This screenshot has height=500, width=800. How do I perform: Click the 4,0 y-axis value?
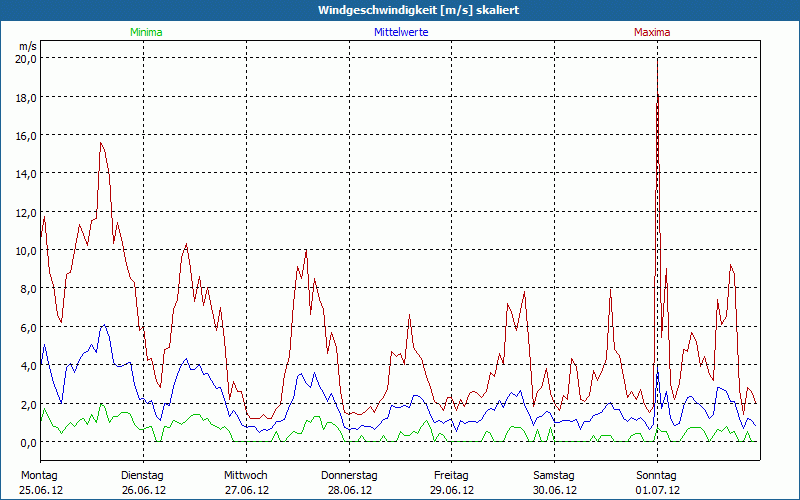(x=29, y=366)
